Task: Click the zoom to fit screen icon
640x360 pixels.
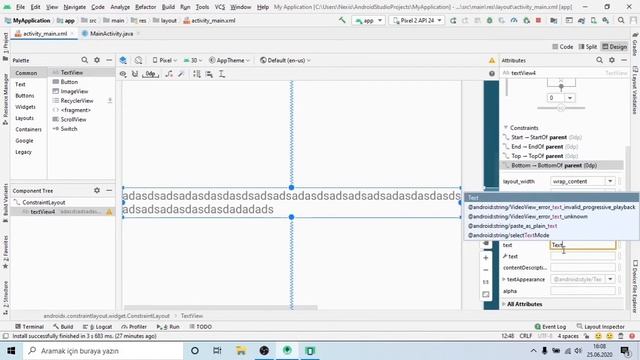Action: tap(486, 294)
